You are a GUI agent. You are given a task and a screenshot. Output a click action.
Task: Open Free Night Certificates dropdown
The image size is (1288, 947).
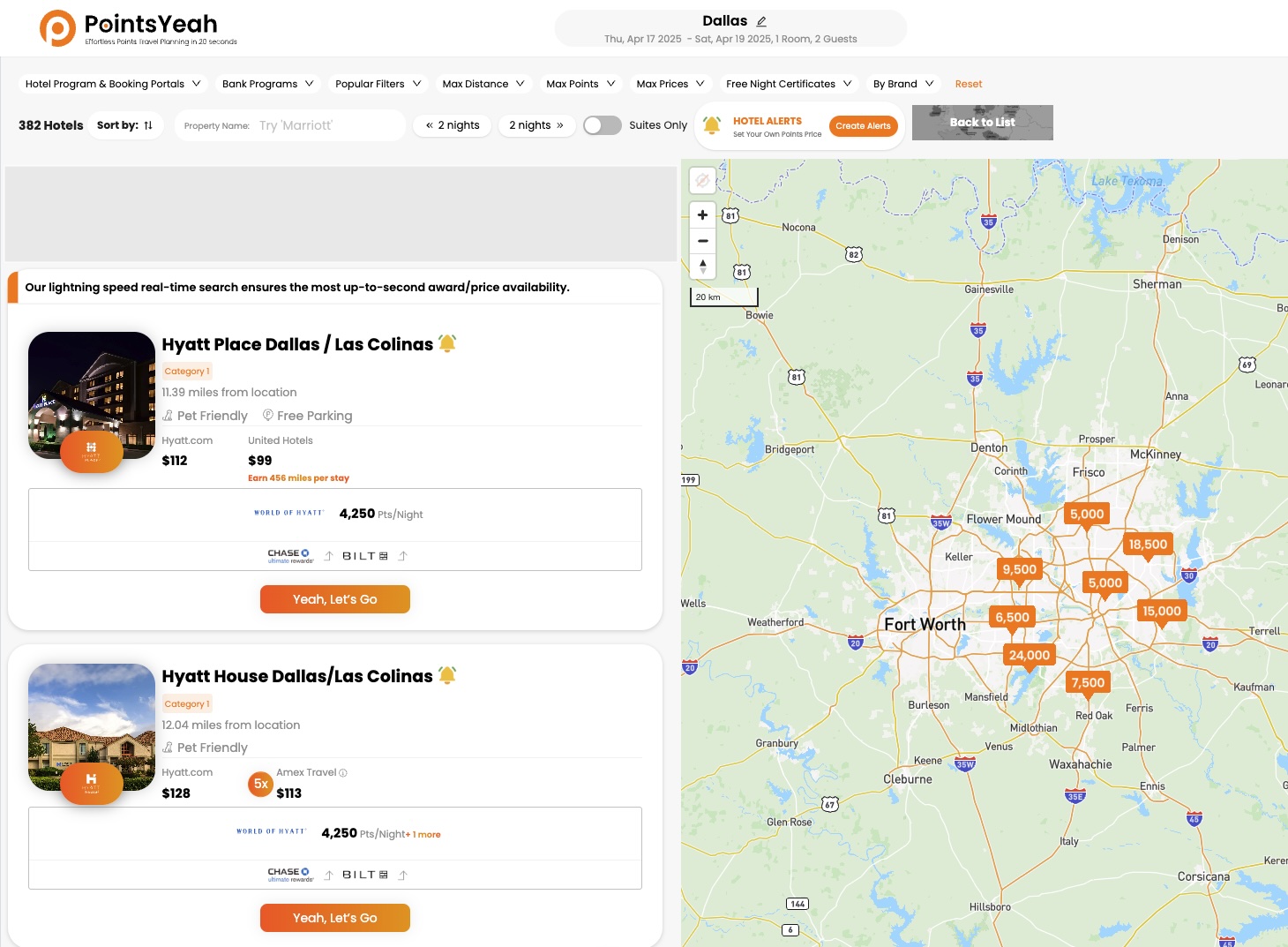coord(788,84)
